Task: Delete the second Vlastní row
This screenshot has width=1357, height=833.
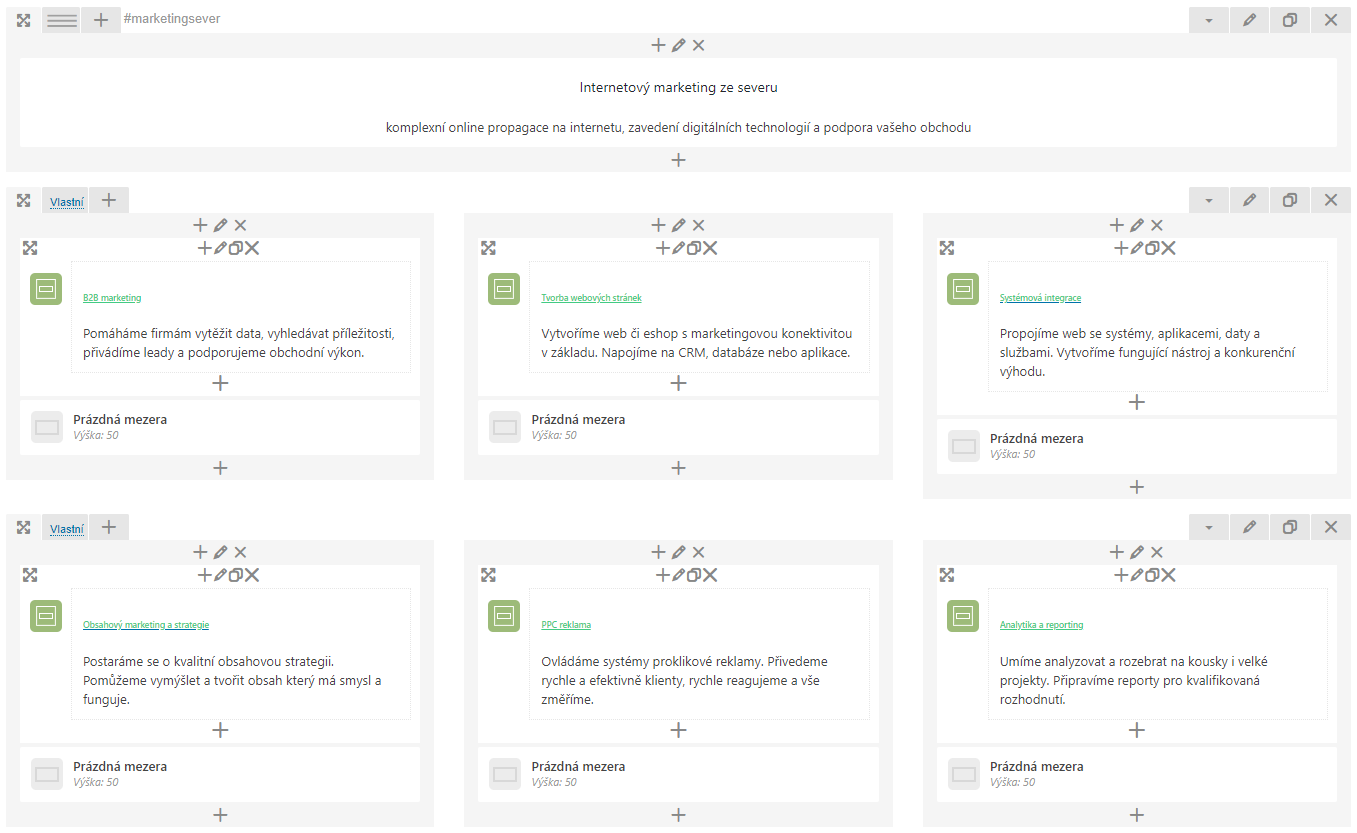Action: tap(1330, 527)
